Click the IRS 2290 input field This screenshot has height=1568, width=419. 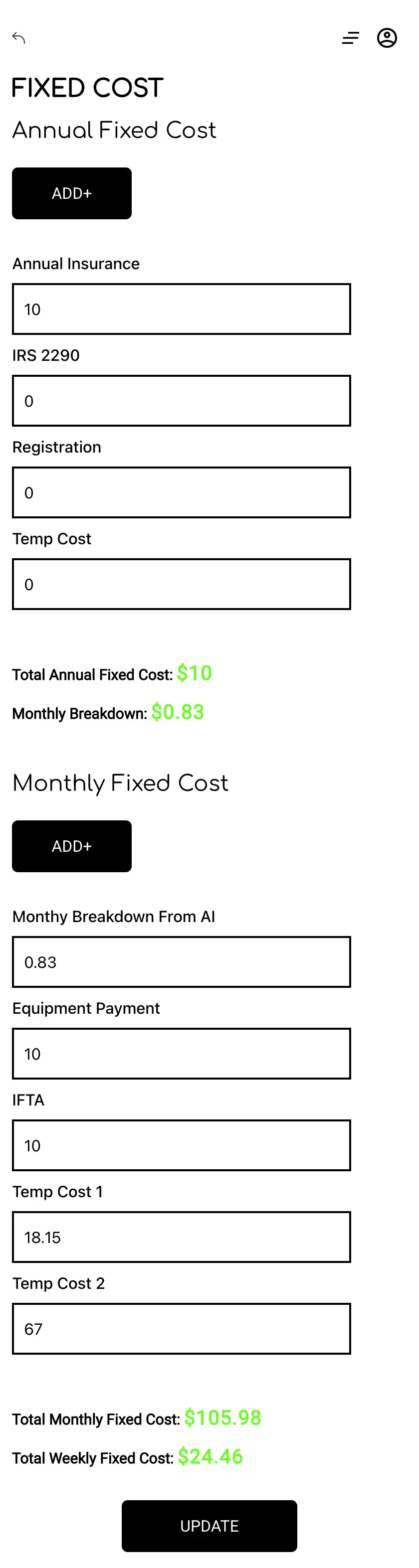point(182,401)
